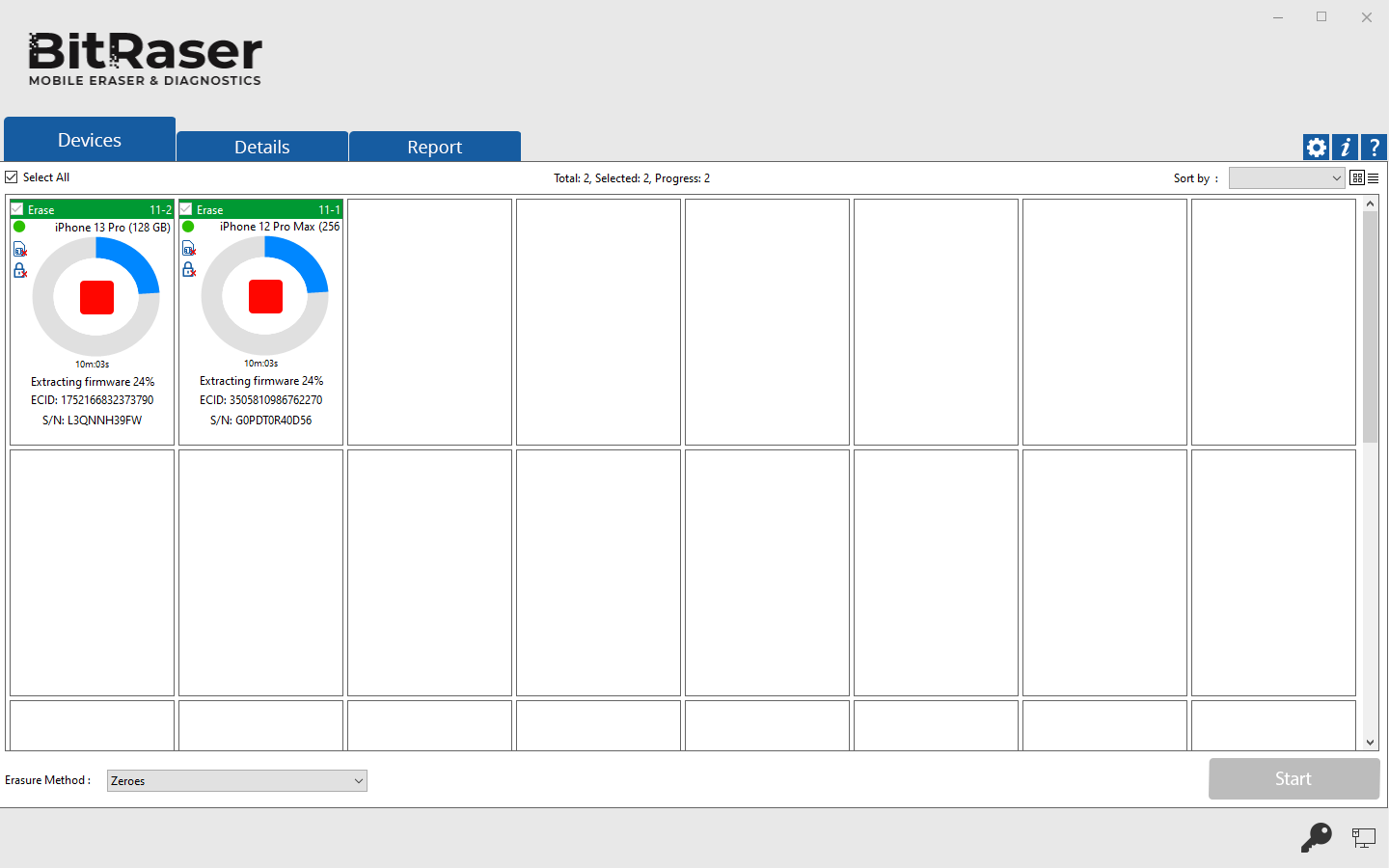Open the settings gear icon
This screenshot has width=1389, height=868.
point(1317,148)
